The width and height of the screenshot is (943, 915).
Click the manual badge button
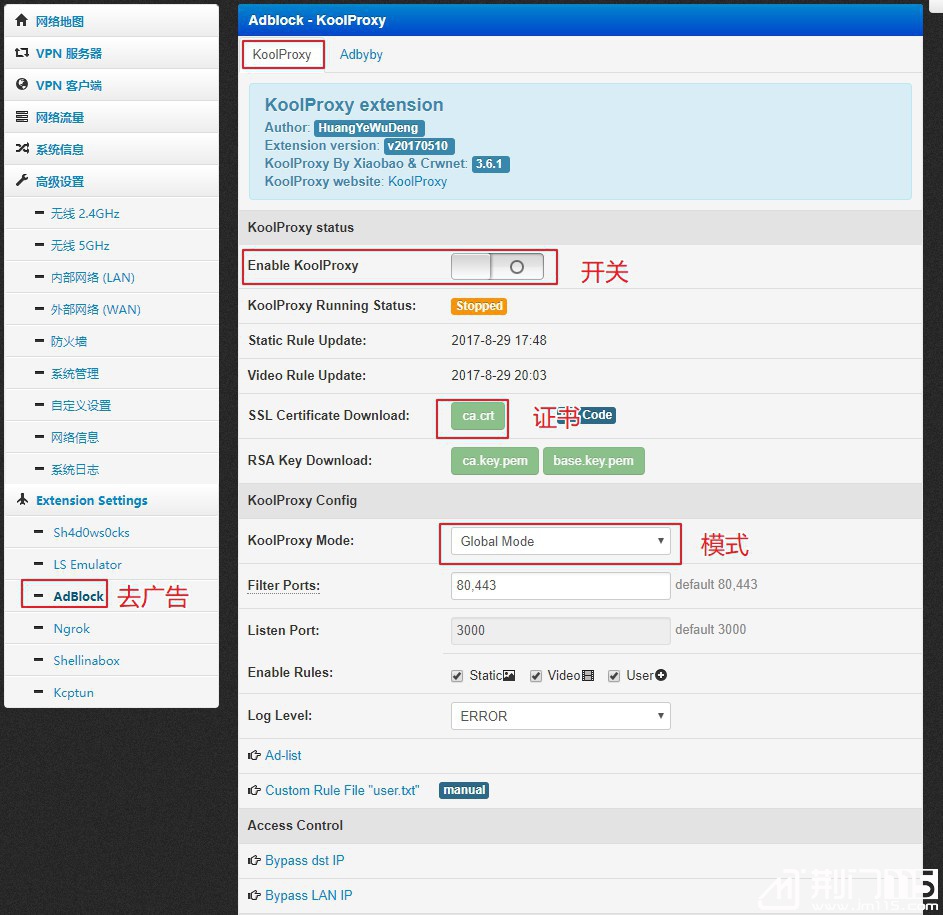(464, 790)
